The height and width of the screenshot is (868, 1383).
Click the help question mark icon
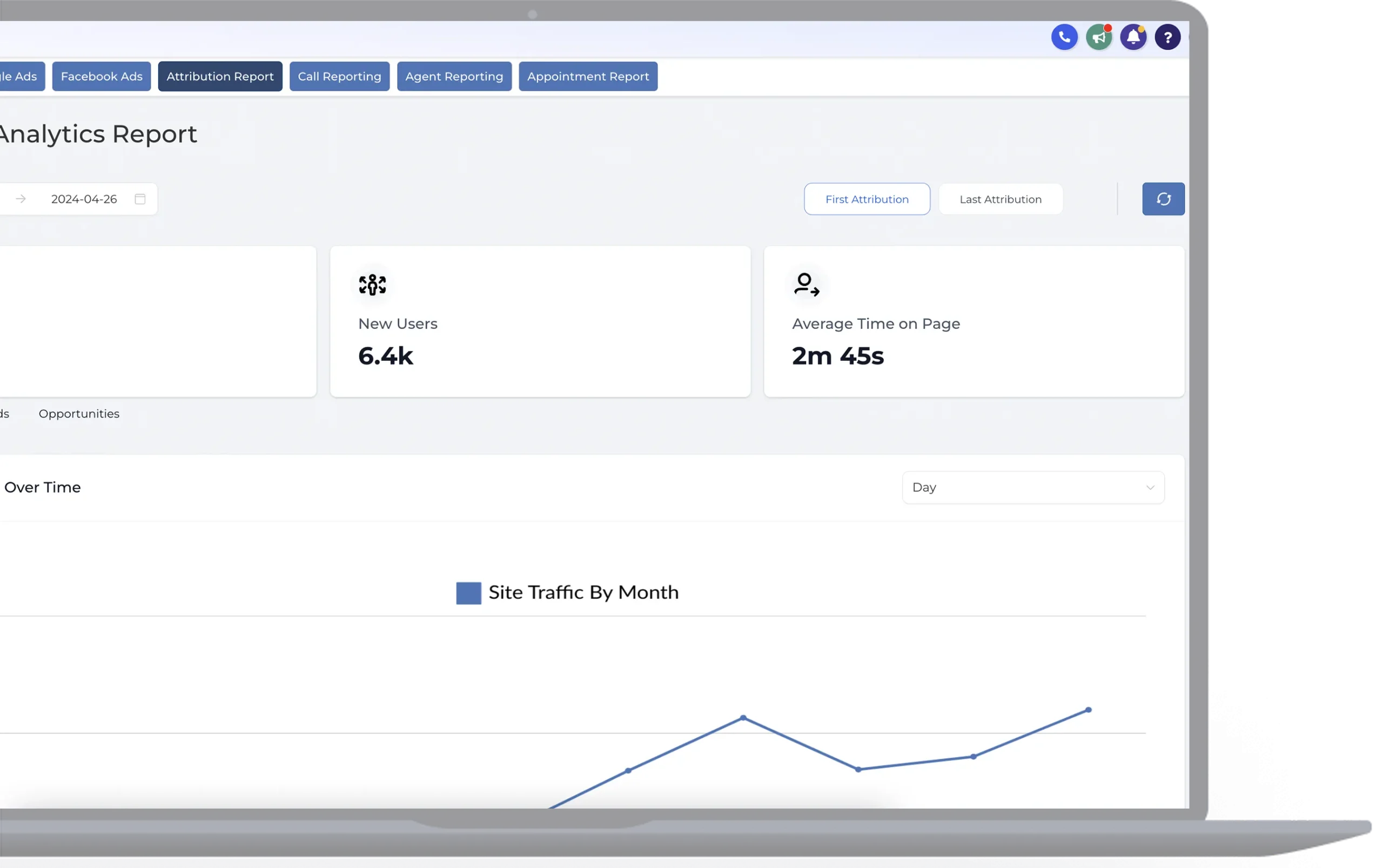[1167, 37]
